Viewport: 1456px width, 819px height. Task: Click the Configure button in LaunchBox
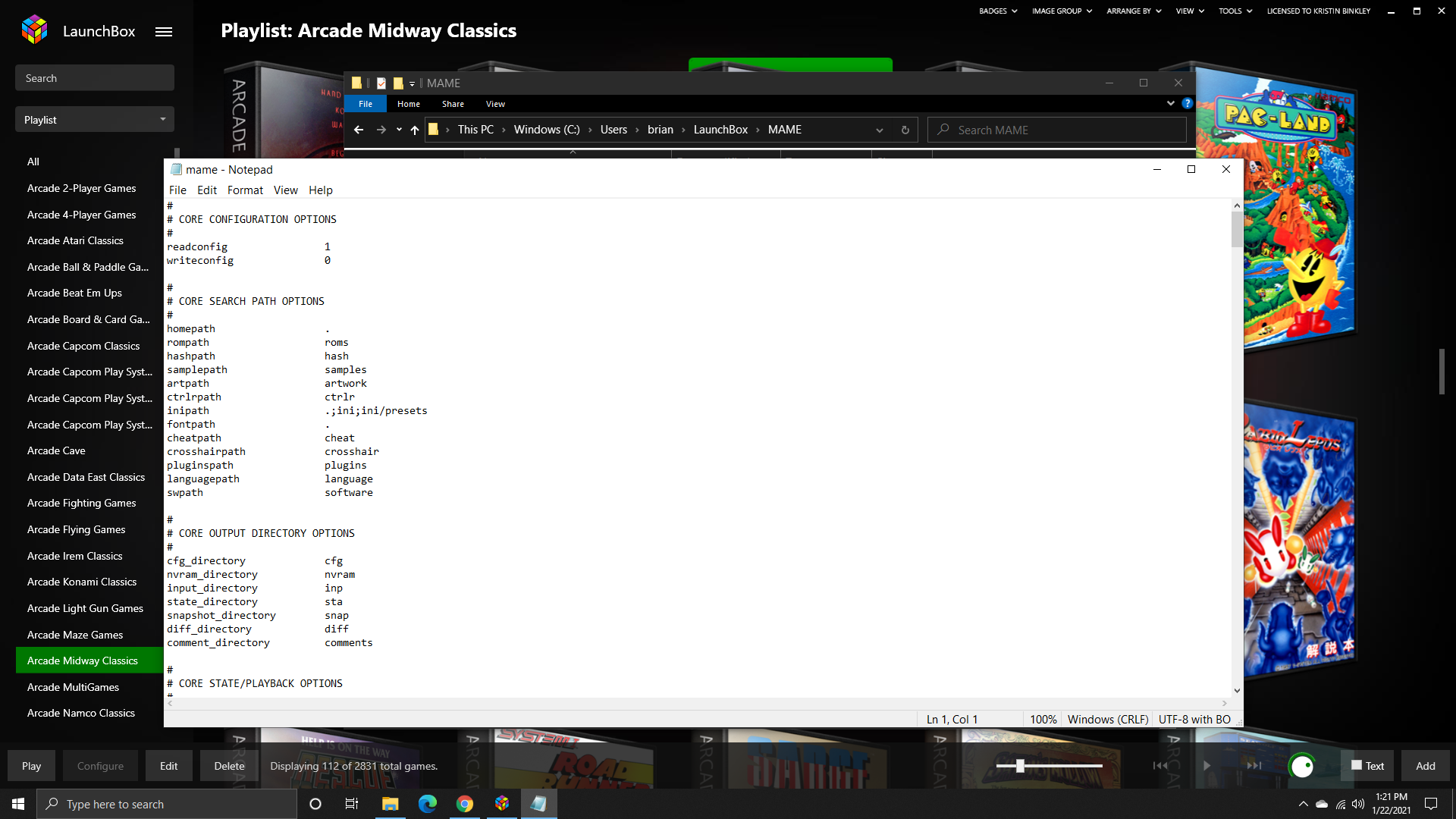point(100,766)
